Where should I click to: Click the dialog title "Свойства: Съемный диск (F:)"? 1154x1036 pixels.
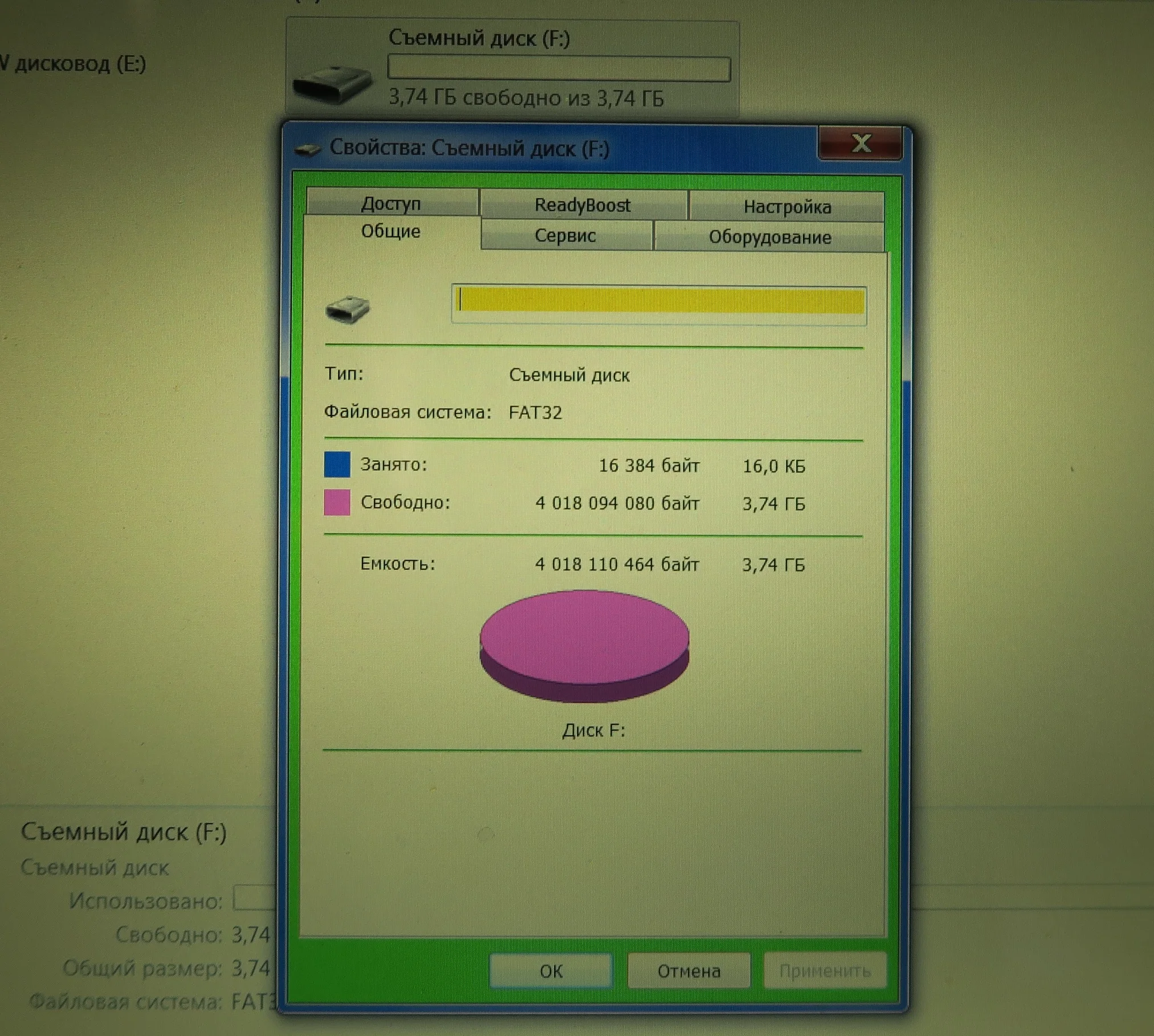[469, 149]
